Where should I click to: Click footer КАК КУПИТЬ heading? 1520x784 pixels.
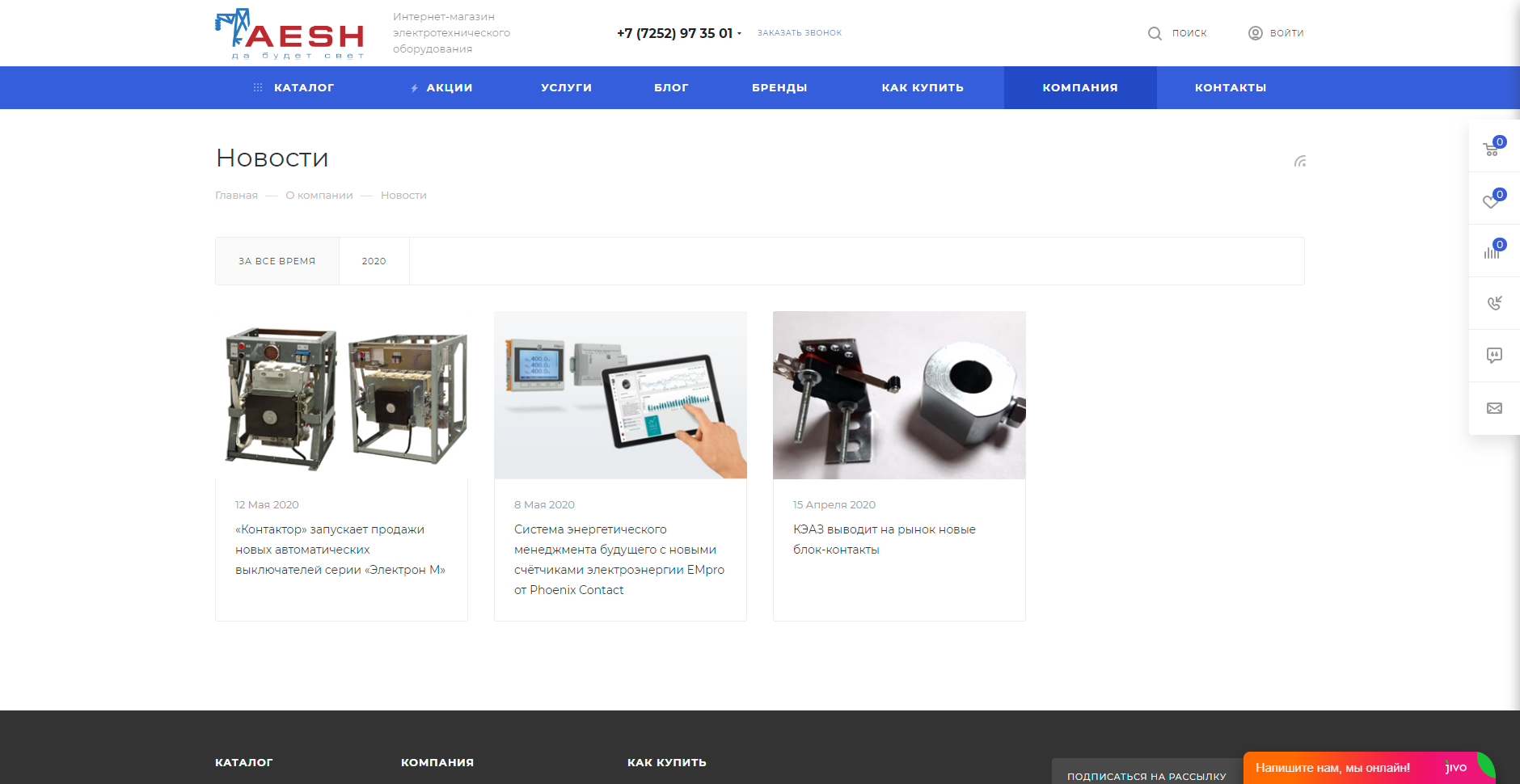pos(667,762)
